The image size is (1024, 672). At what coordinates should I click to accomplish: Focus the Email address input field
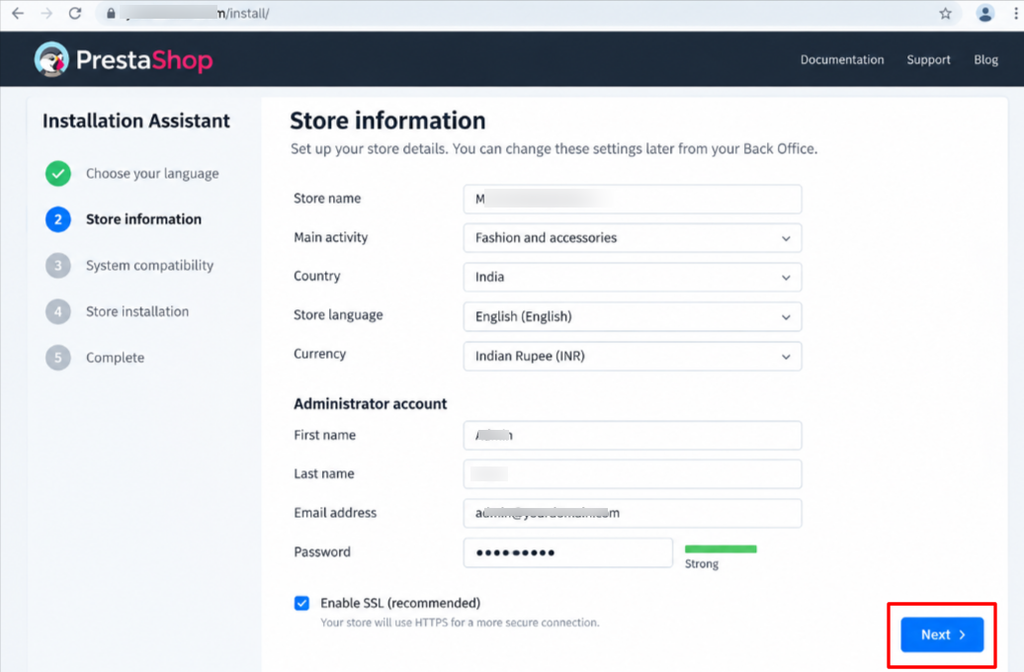coord(632,513)
